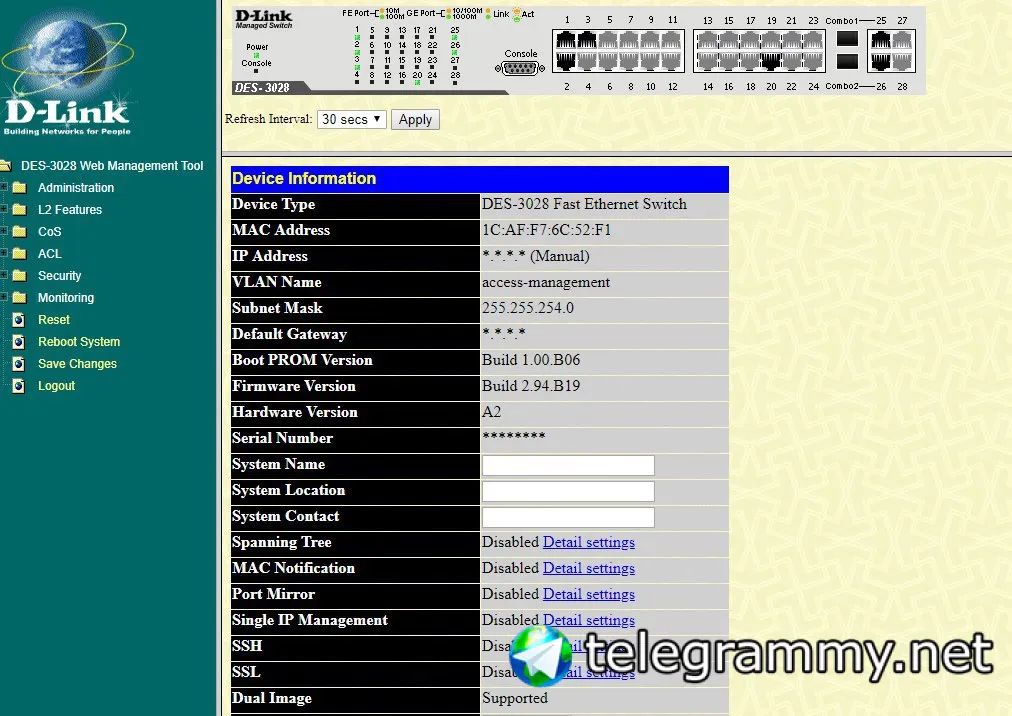1012x716 pixels.
Task: Click port 1 on the switch panel
Action: point(566,41)
